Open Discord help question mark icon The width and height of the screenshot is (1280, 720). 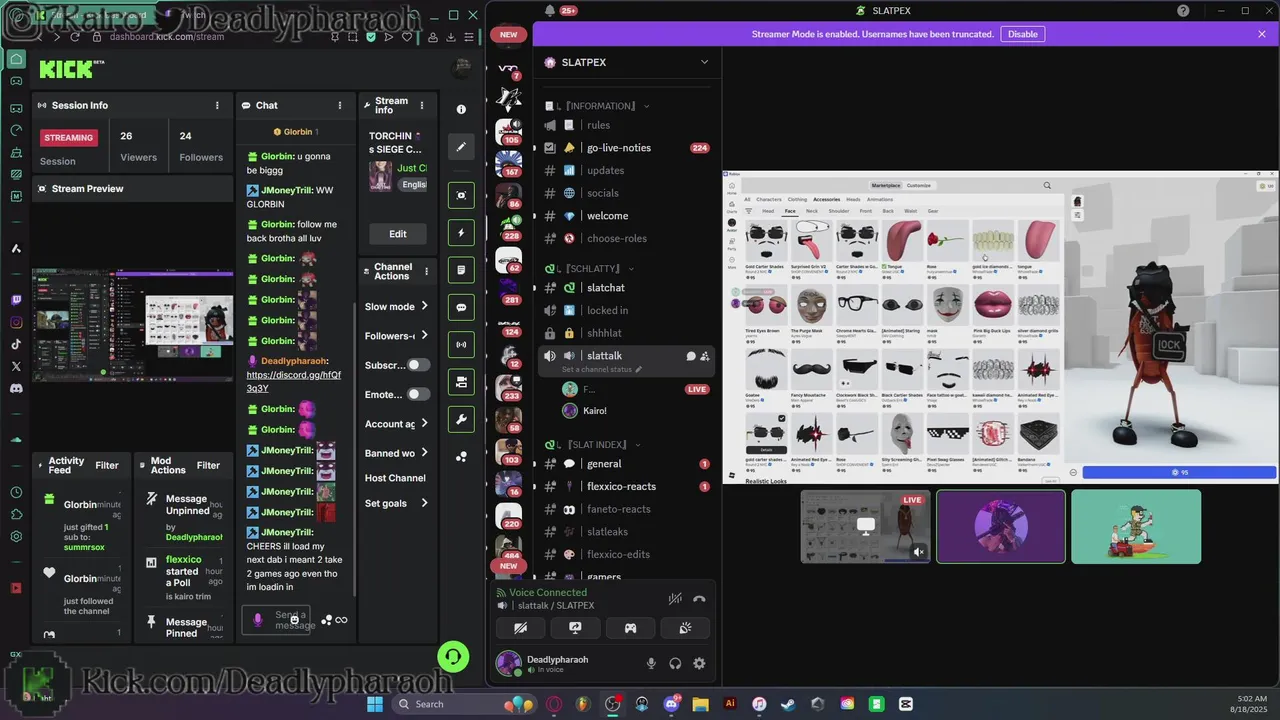point(1183,11)
